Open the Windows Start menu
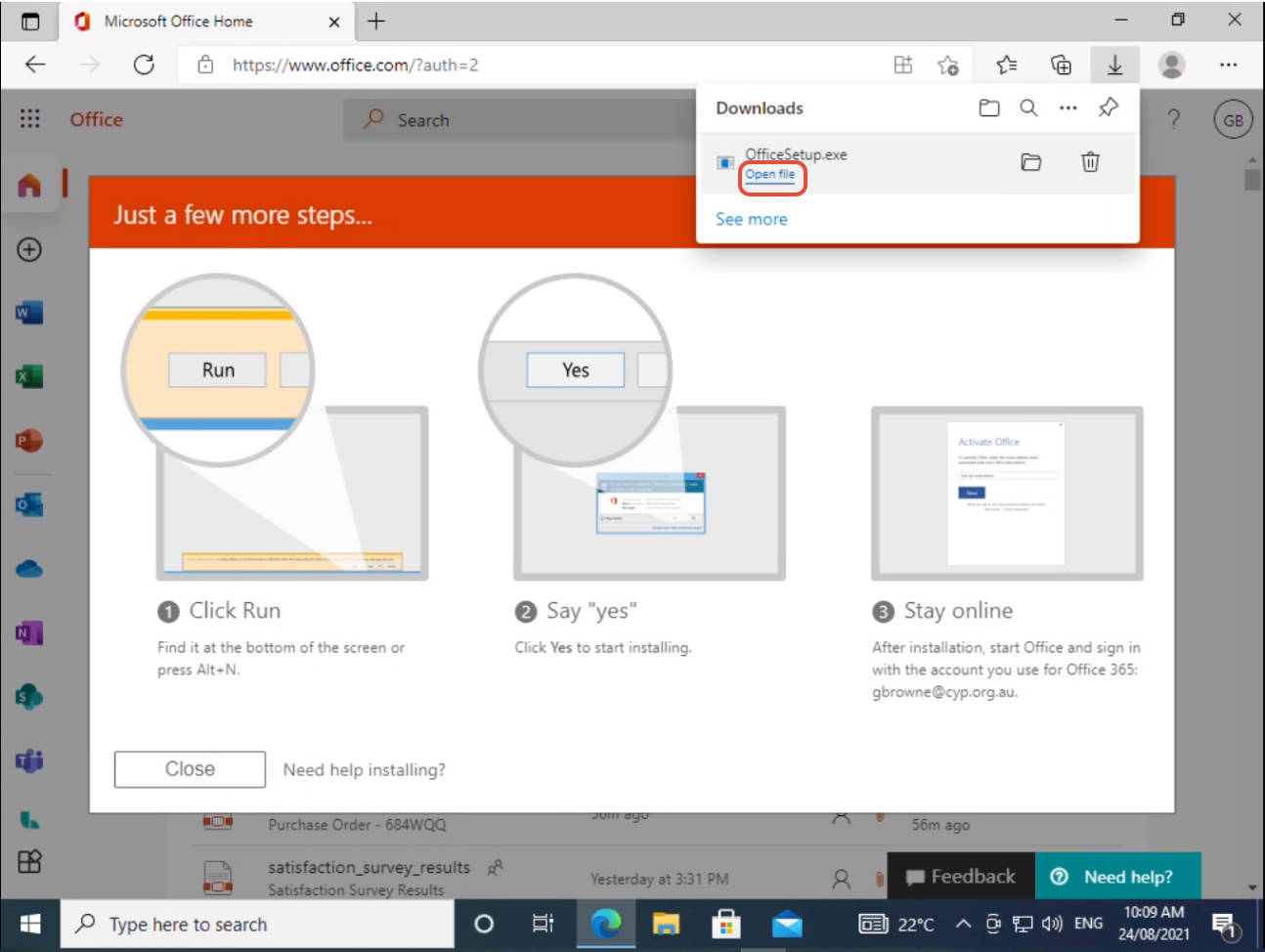The image size is (1265, 952). pos(30,924)
